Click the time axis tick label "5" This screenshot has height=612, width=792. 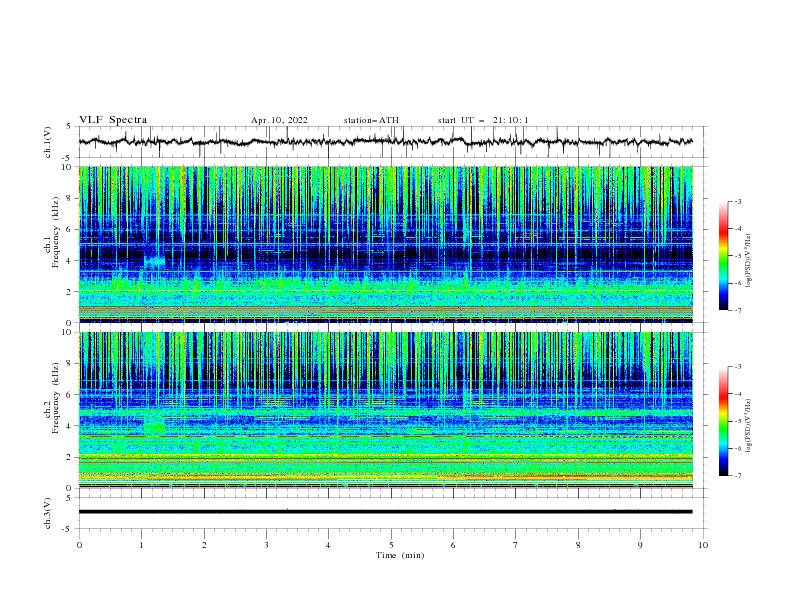391,545
